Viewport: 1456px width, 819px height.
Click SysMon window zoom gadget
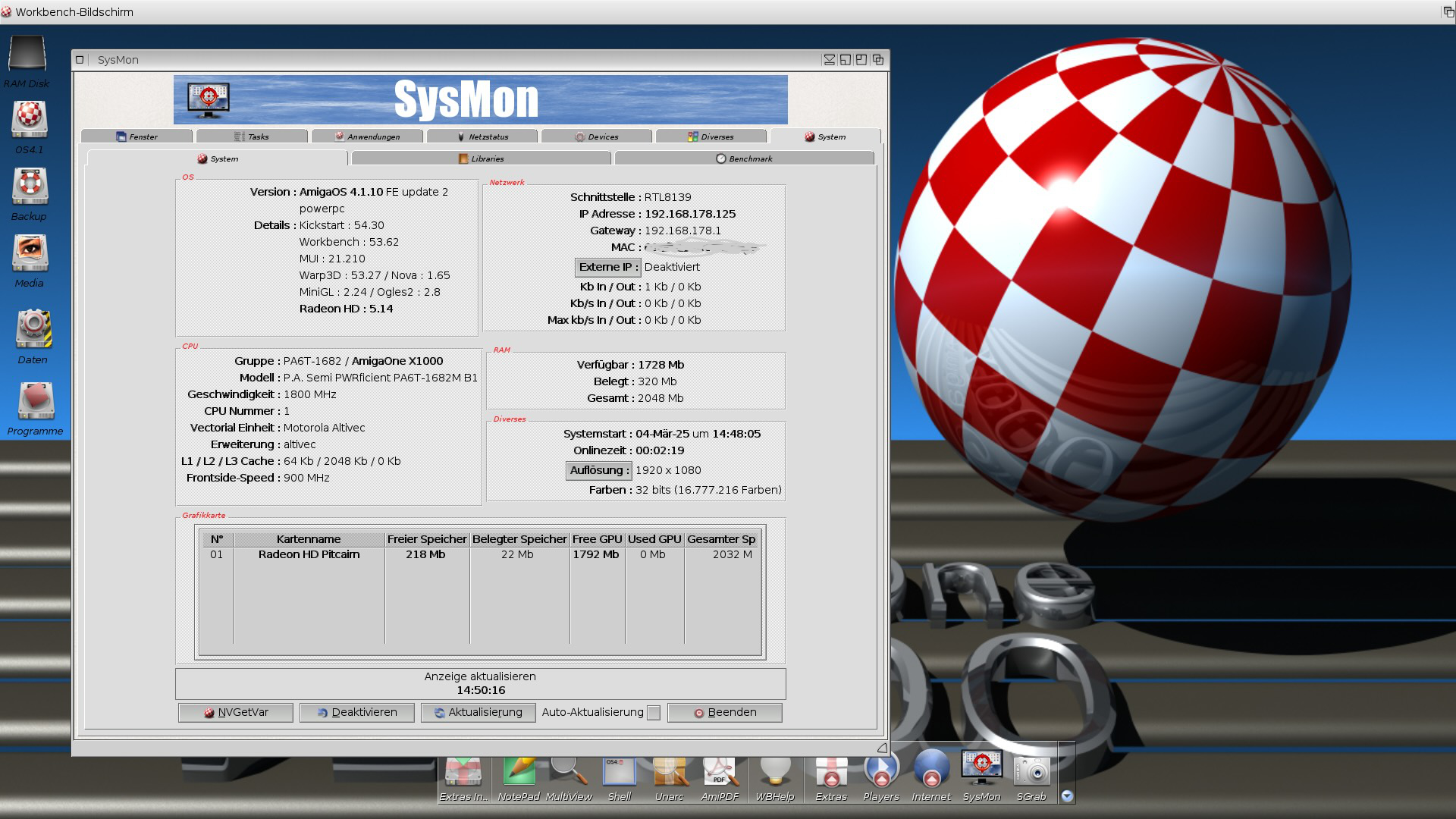[x=861, y=60]
